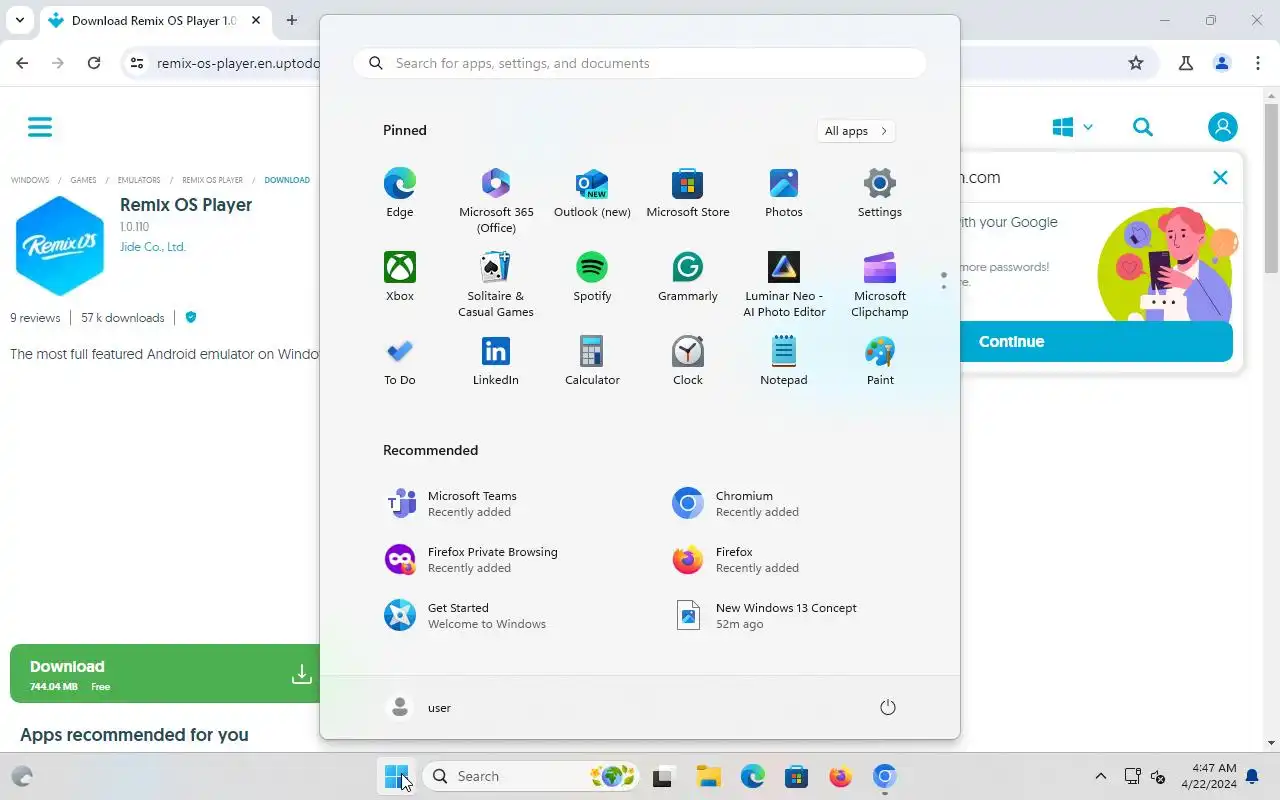This screenshot has width=1280, height=800.
Task: Go to EMULATORS breadcrumb link
Action: coord(139,180)
